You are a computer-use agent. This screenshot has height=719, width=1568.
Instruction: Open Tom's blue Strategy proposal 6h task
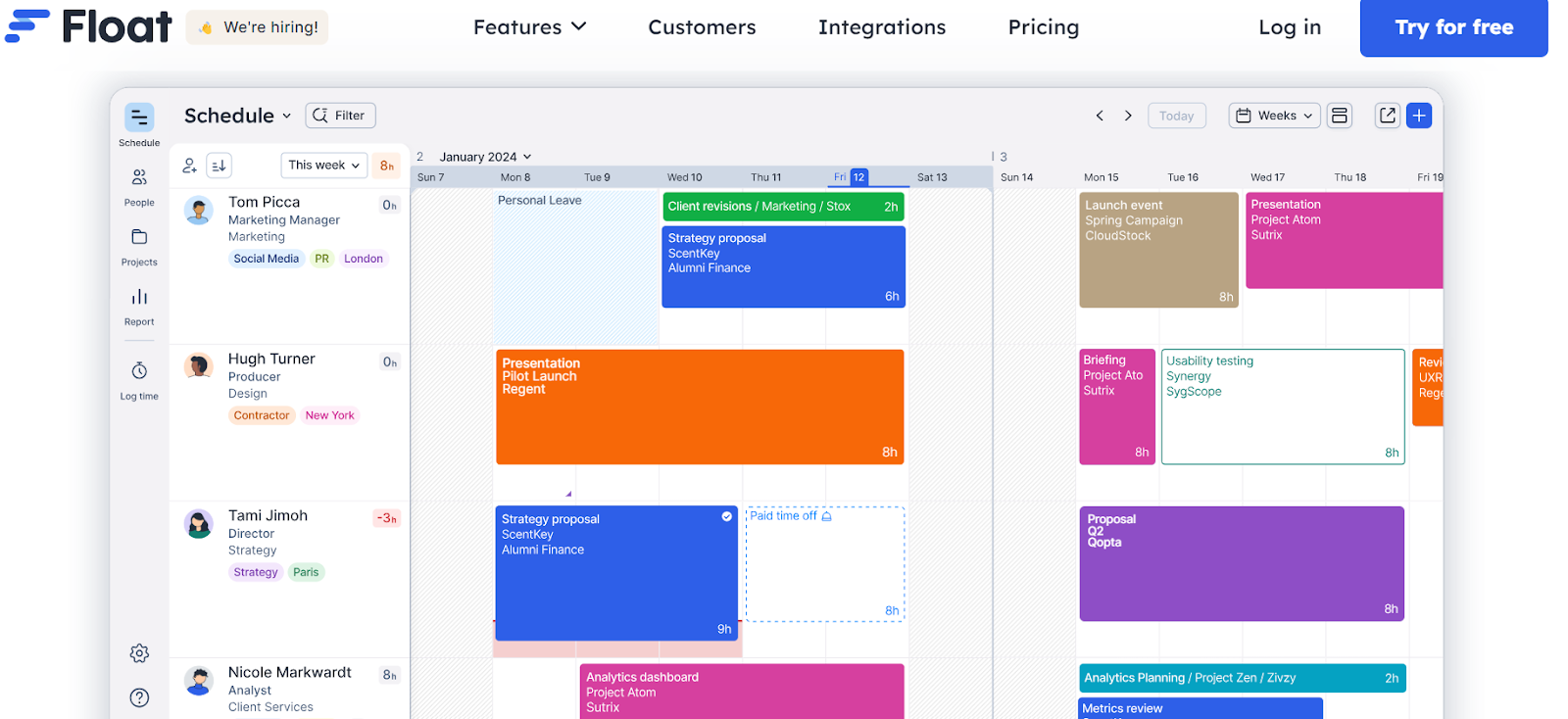coord(783,266)
